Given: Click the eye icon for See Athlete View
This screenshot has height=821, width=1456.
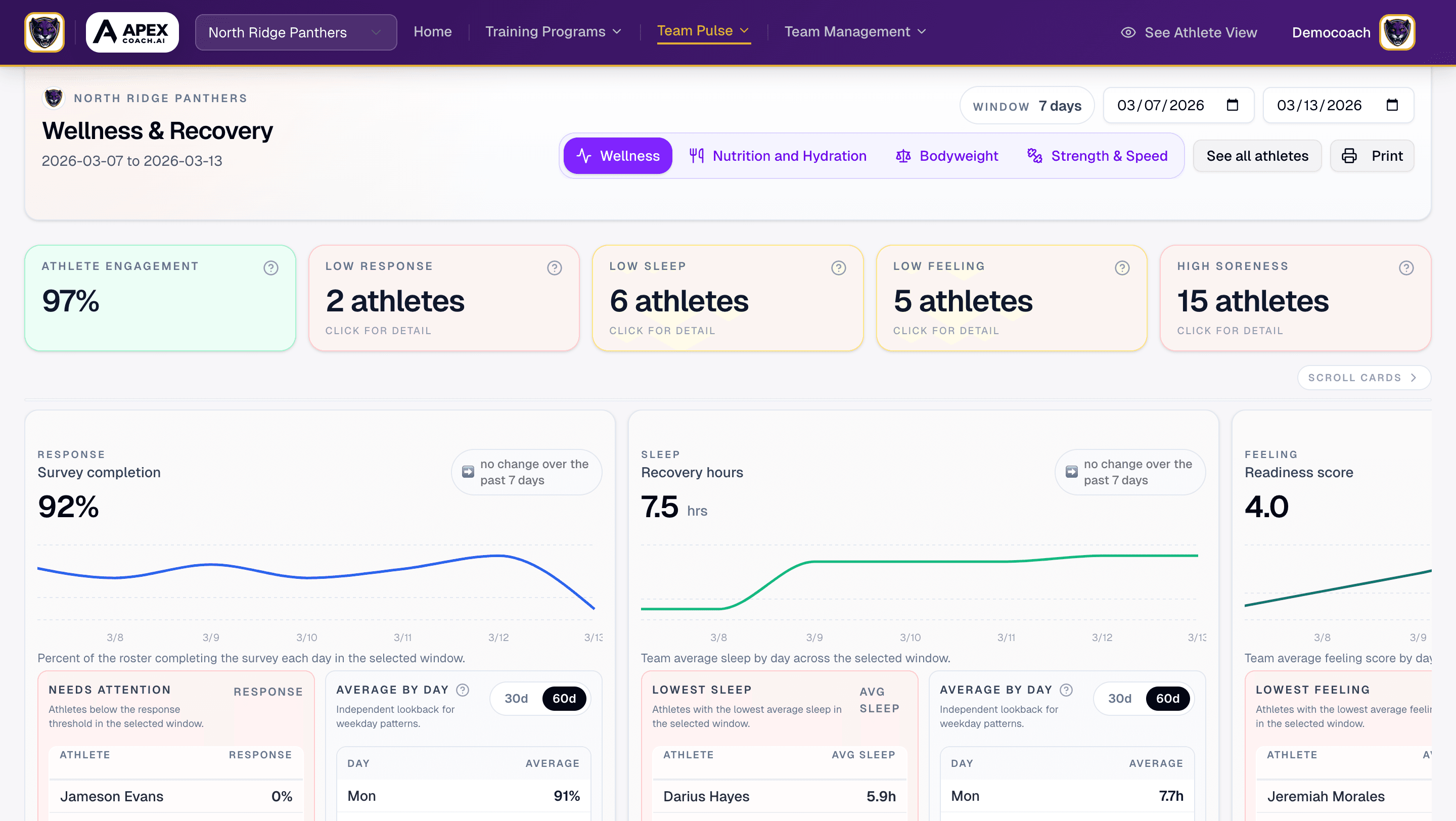Looking at the screenshot, I should click(1128, 32).
